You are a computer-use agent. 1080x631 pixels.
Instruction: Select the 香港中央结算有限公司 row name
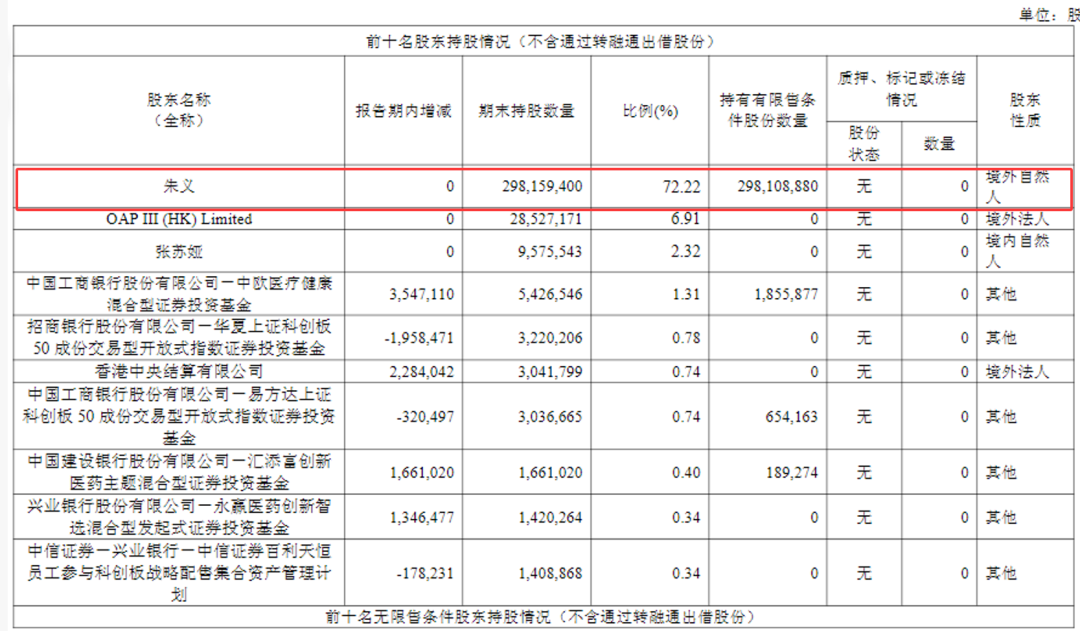pyautogui.click(x=179, y=372)
